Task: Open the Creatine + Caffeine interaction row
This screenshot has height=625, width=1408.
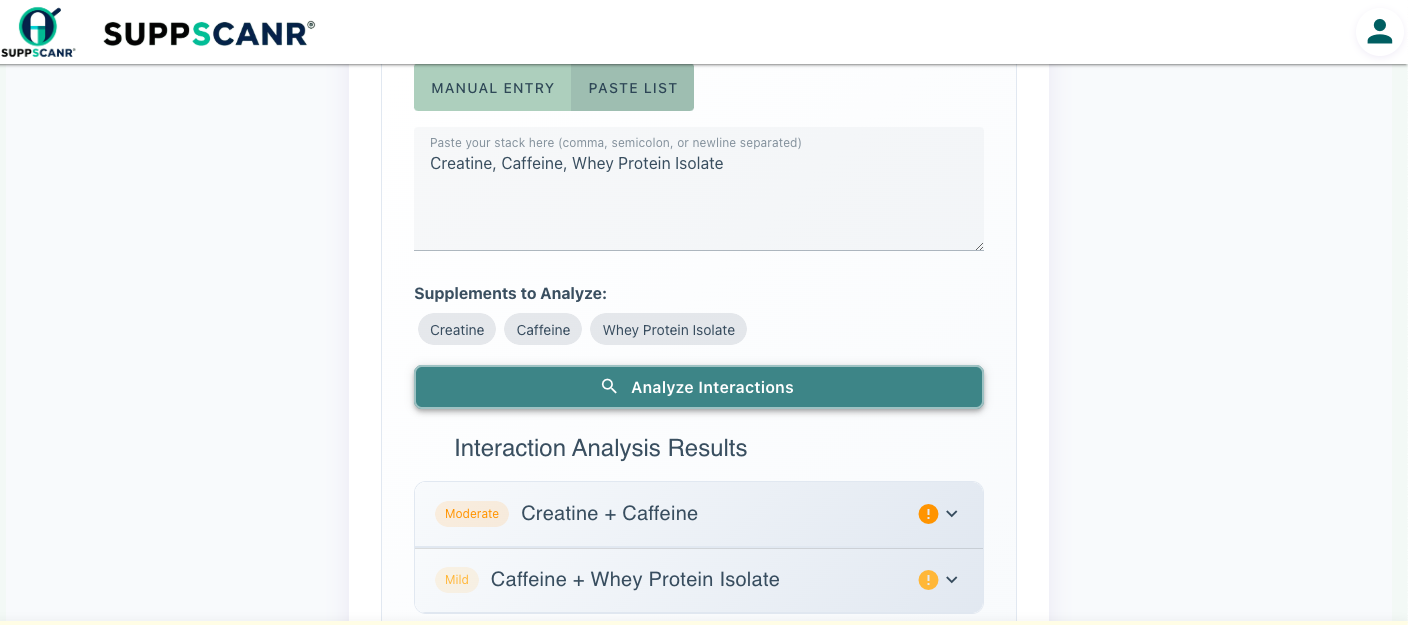Action: 699,514
